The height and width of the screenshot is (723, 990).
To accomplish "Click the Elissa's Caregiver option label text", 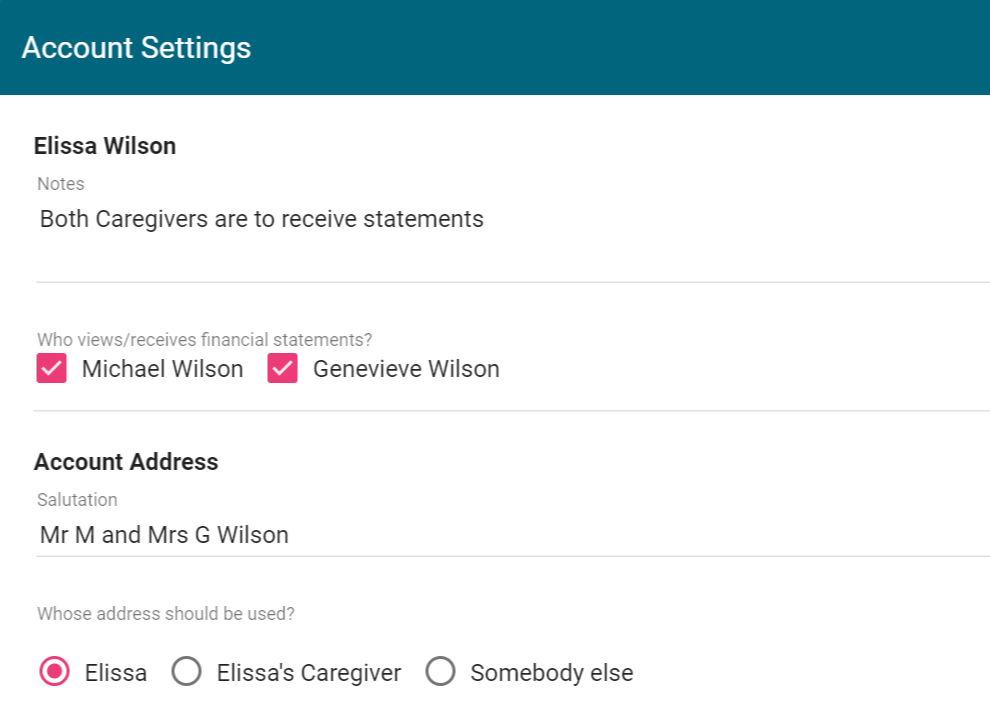I will pos(309,673).
